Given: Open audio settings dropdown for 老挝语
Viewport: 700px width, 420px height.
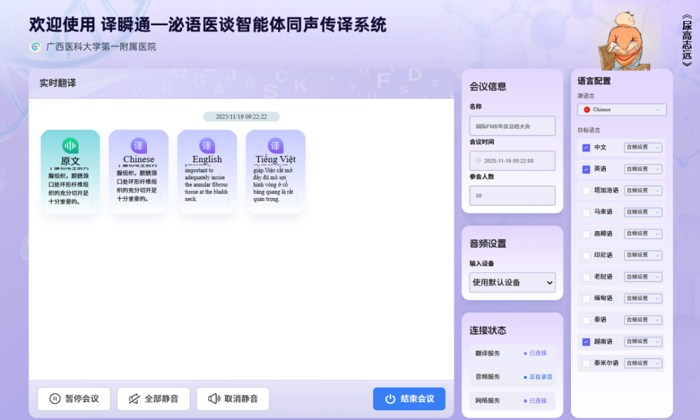Looking at the screenshot, I should point(643,277).
